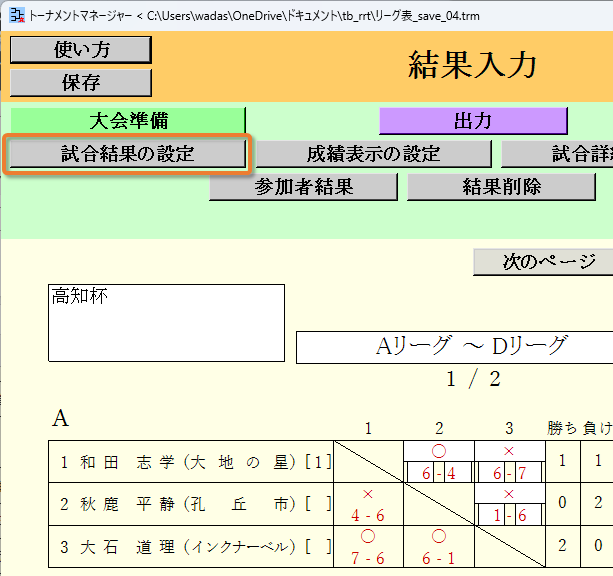Click the ○ mark above 6-4
The image size is (613, 576).
pos(439,451)
